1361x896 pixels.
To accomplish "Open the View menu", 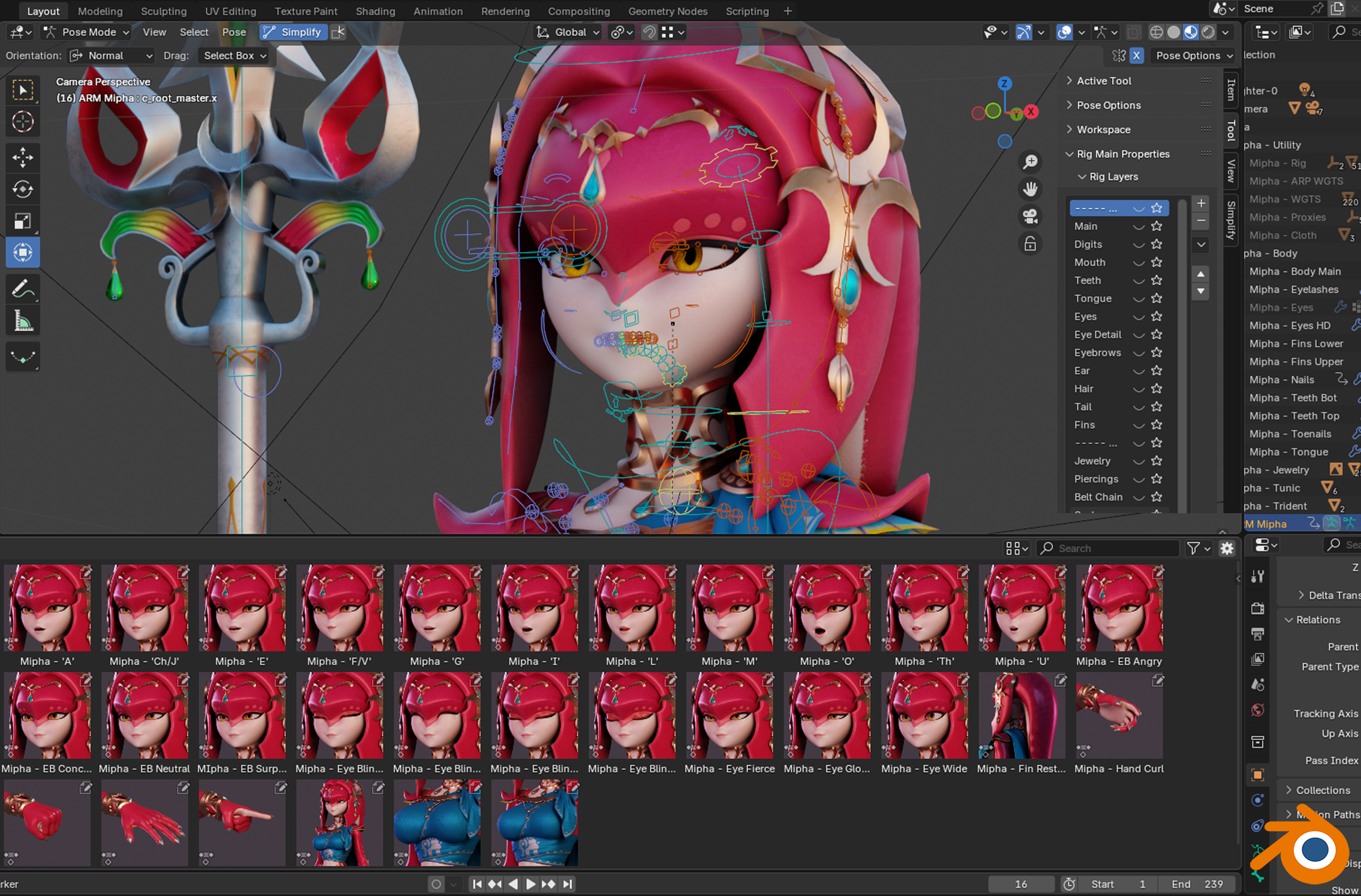I will 154,32.
